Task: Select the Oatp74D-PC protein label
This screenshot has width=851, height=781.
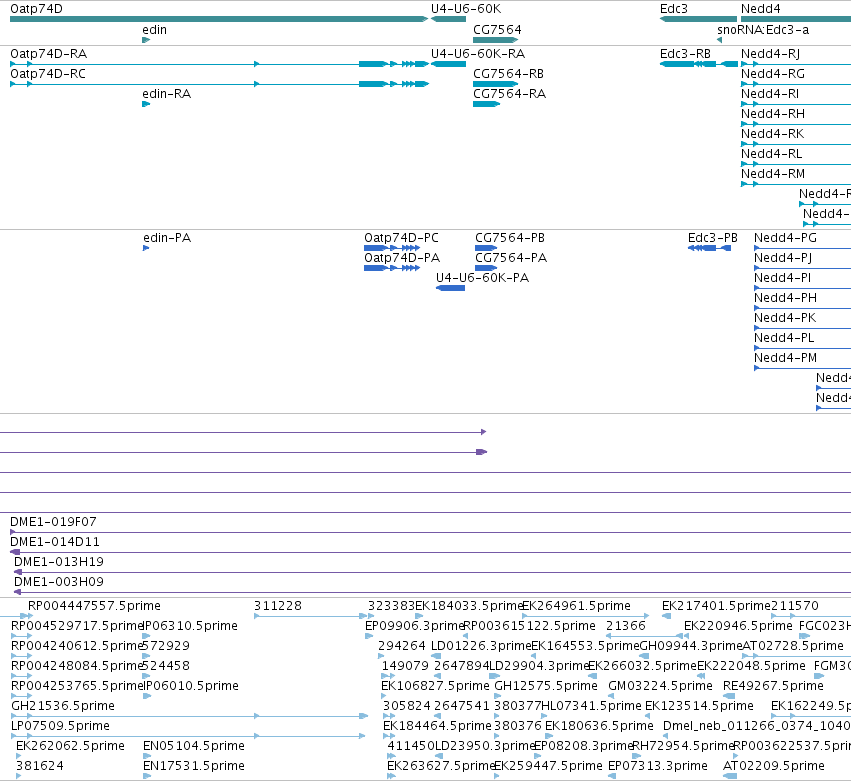Action: click(x=401, y=238)
